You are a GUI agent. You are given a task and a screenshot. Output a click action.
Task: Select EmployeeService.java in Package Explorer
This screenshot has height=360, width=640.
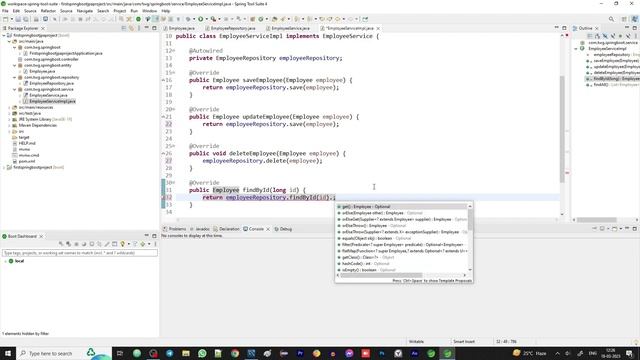[48, 95]
